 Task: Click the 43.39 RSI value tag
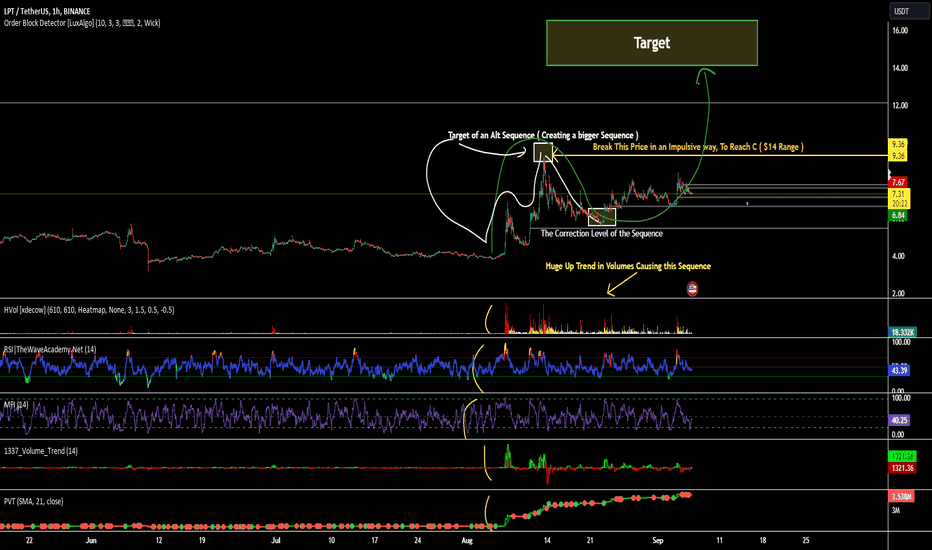pyautogui.click(x=899, y=370)
